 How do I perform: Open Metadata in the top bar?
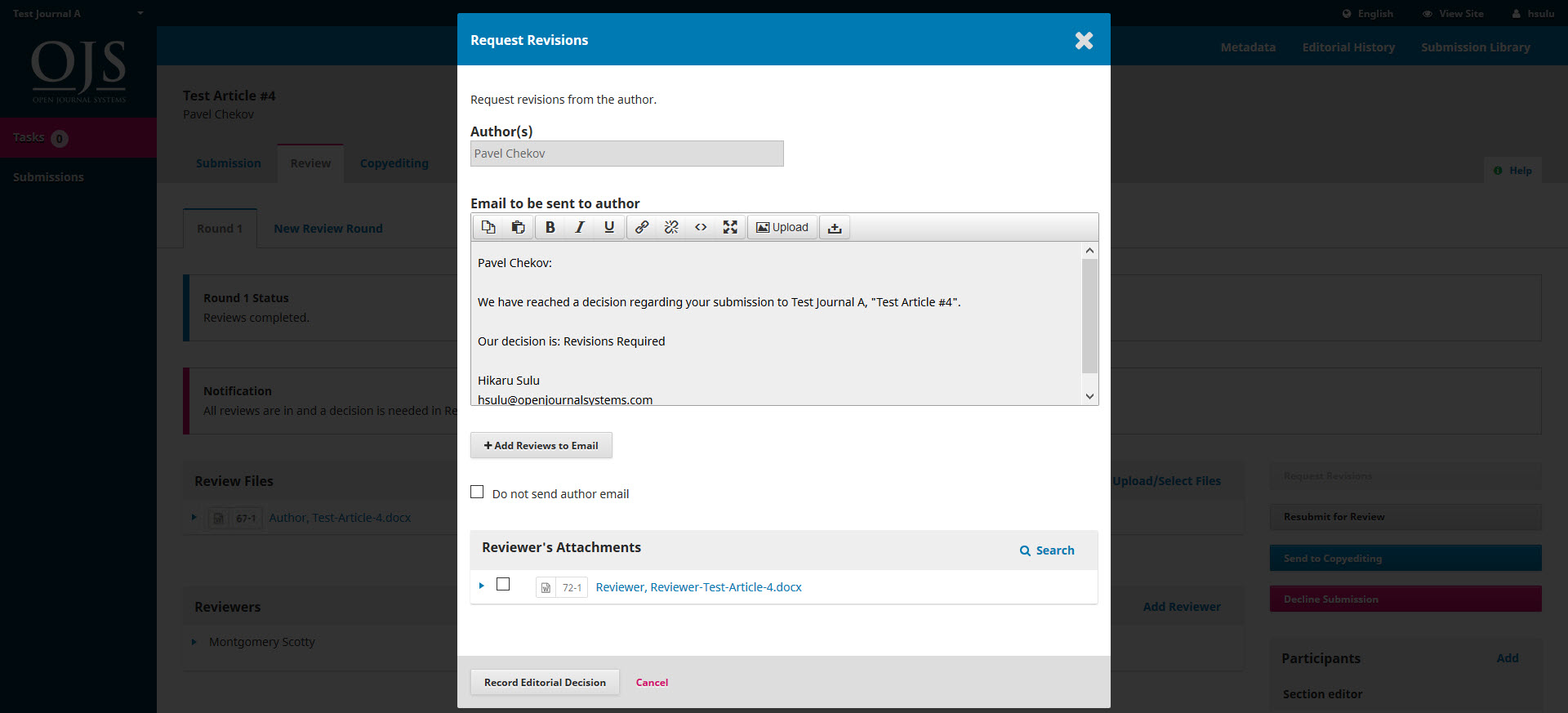(1248, 47)
